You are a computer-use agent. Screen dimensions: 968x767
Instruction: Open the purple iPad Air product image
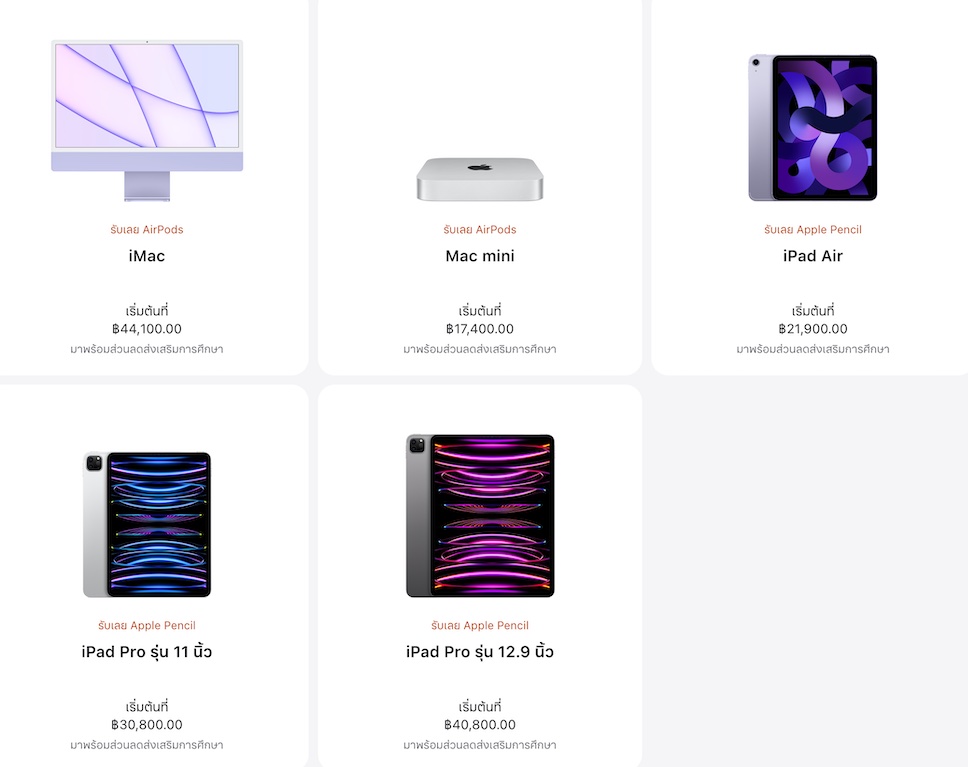[812, 128]
